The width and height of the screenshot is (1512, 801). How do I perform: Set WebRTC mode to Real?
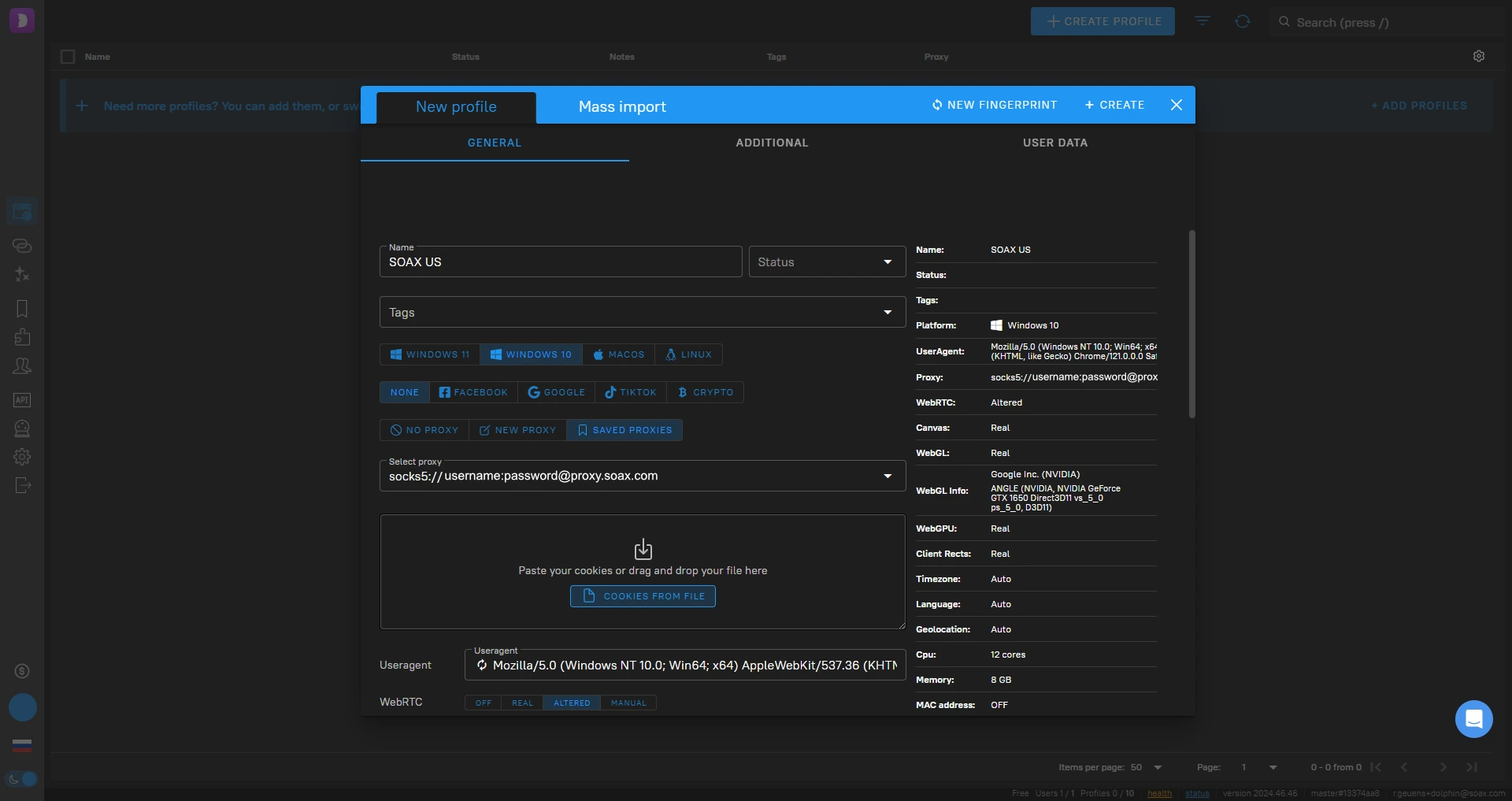point(522,703)
